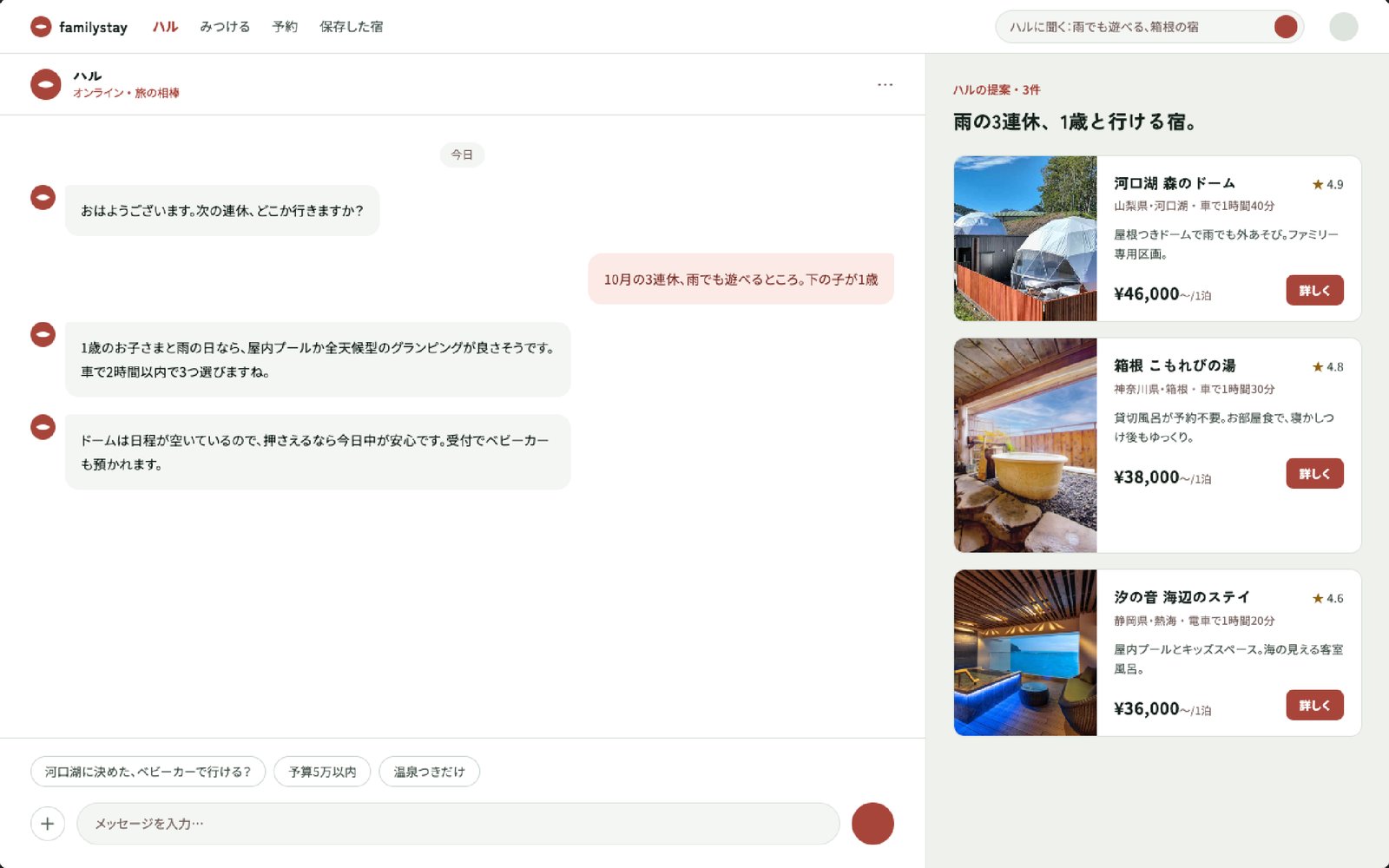Select the 温泉つきだけ suggestion chip

tap(429, 772)
